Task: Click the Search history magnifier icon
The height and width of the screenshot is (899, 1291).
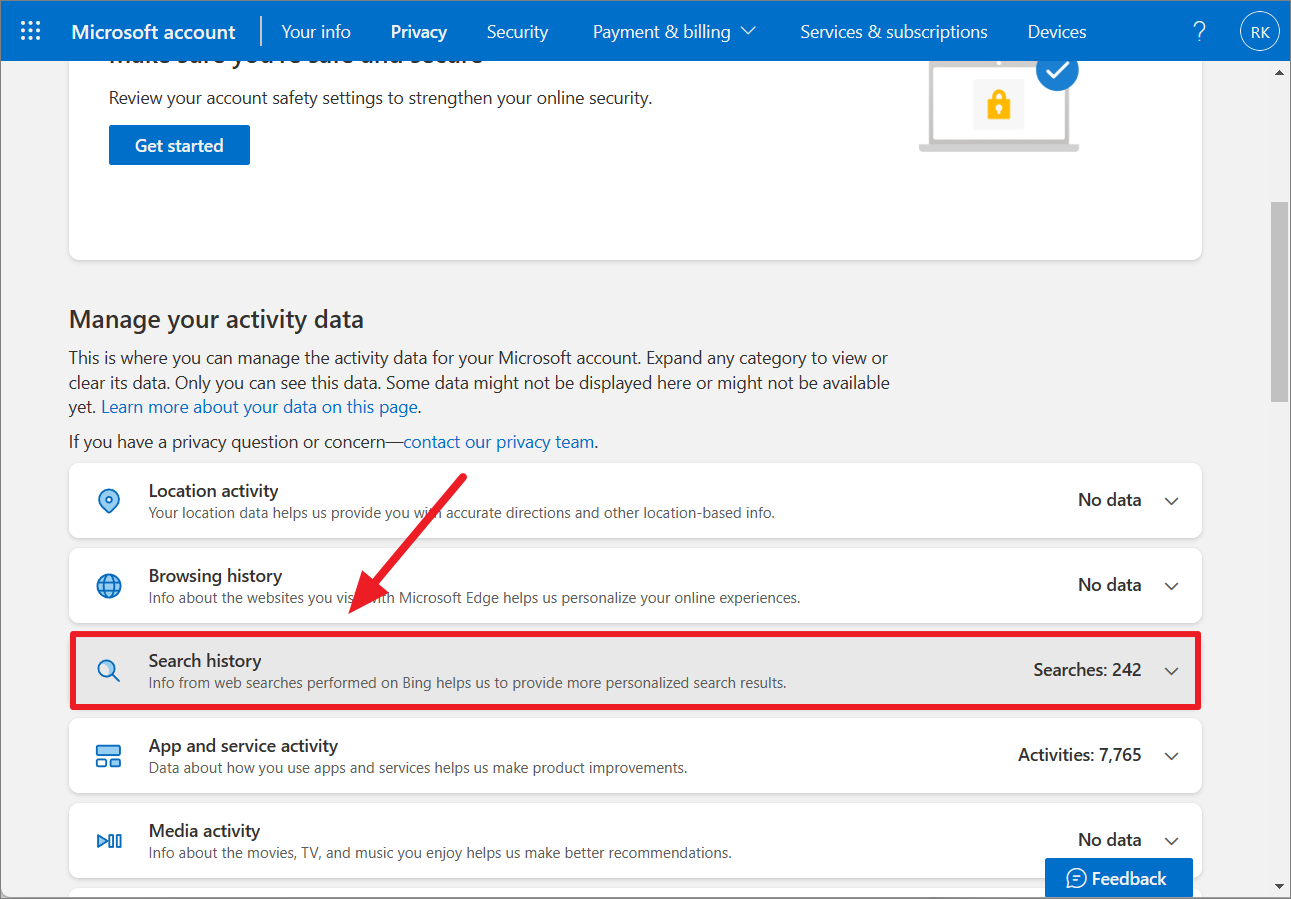Action: [x=109, y=671]
